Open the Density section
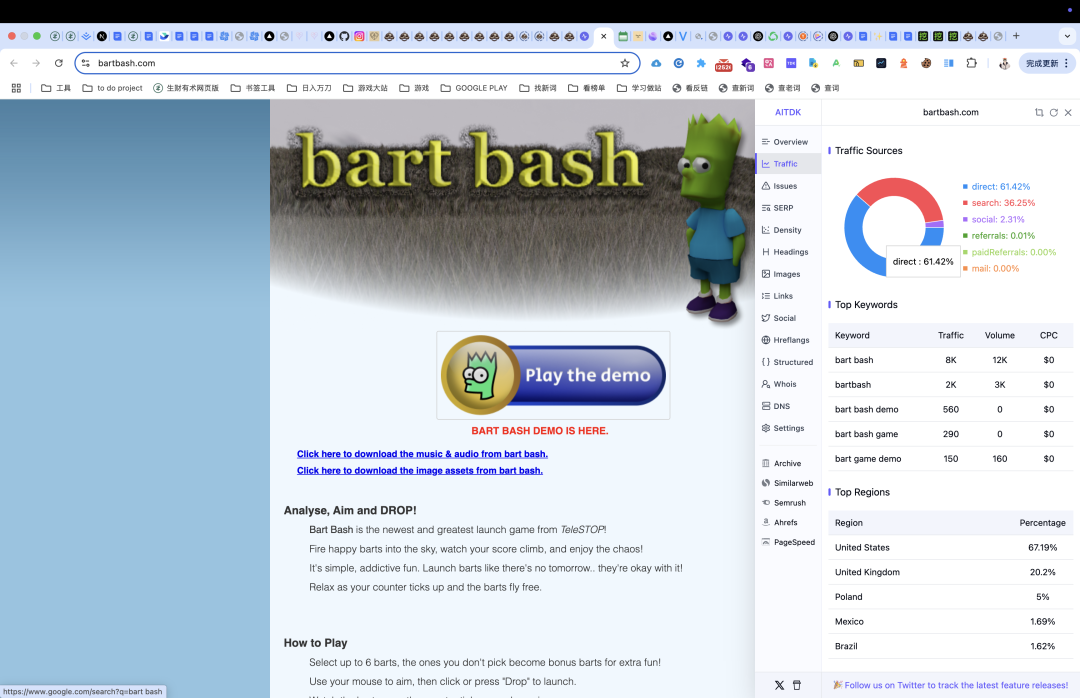Viewport: 1080px width, 698px height. point(781,230)
